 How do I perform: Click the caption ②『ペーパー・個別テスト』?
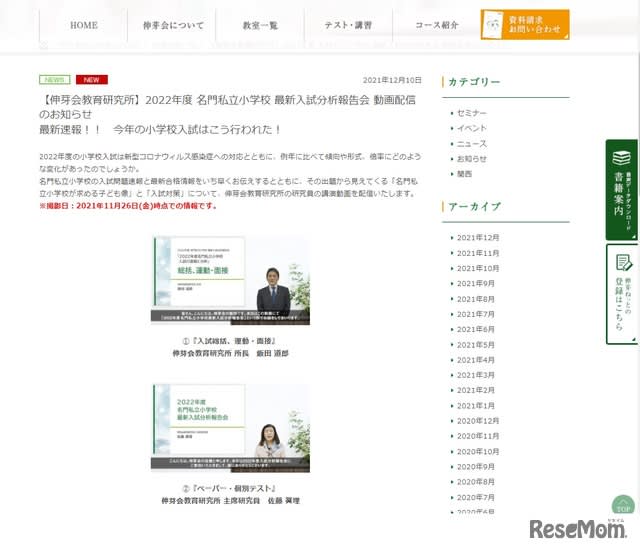pyautogui.click(x=230, y=488)
